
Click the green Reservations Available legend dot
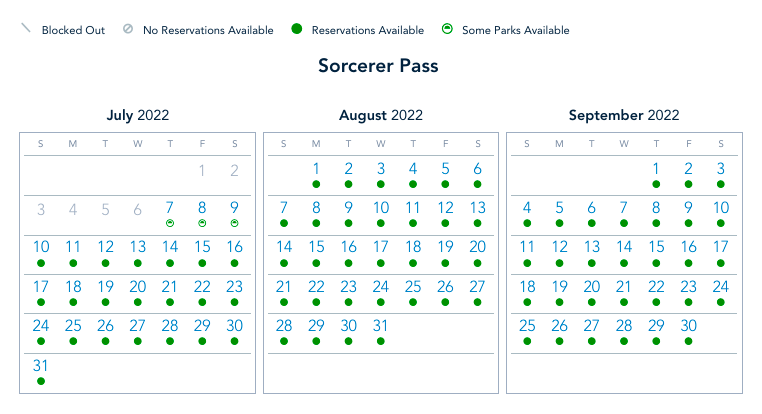pyautogui.click(x=296, y=30)
